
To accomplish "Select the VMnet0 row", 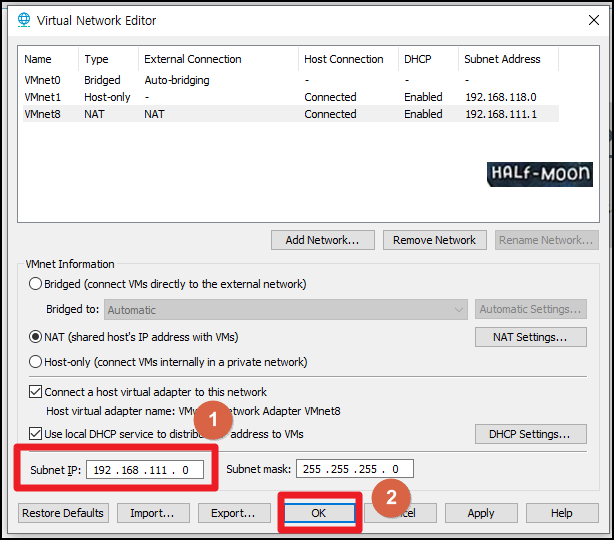I will (x=291, y=80).
